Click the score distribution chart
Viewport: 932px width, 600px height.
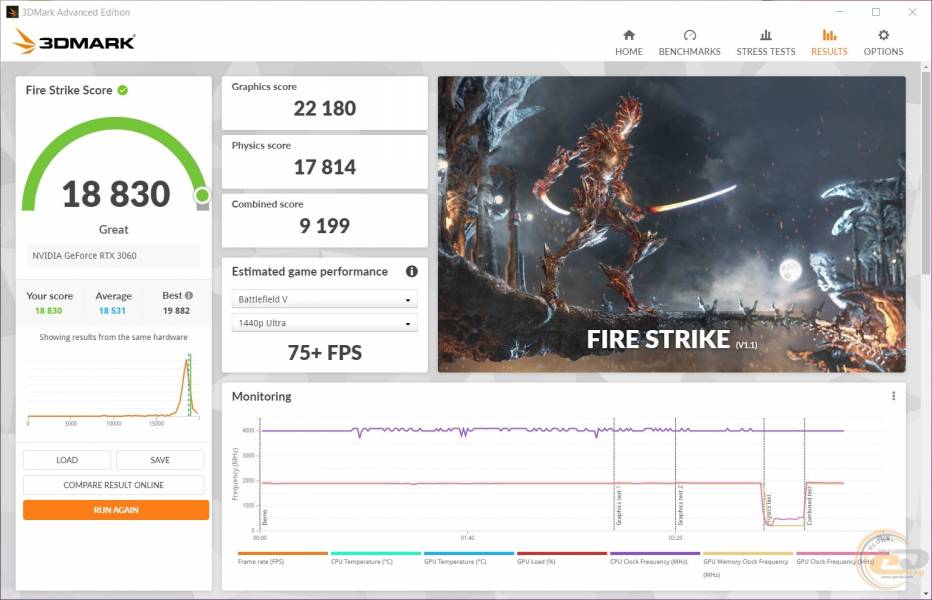(113, 388)
